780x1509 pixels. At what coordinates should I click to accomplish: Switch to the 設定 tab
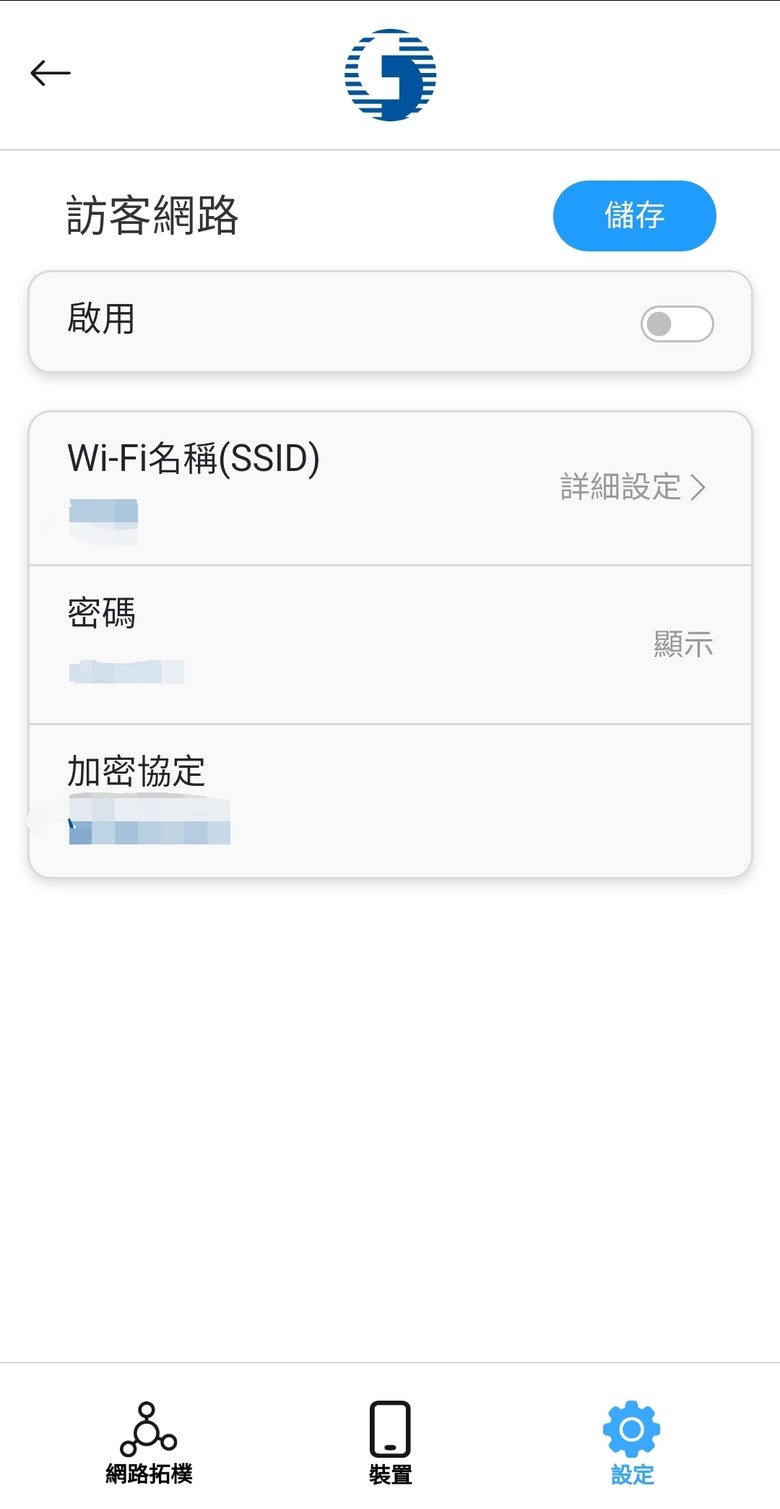[631, 1474]
